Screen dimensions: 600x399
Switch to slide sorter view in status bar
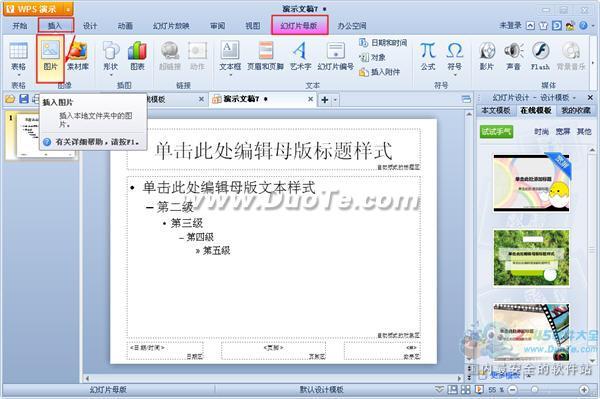point(465,389)
